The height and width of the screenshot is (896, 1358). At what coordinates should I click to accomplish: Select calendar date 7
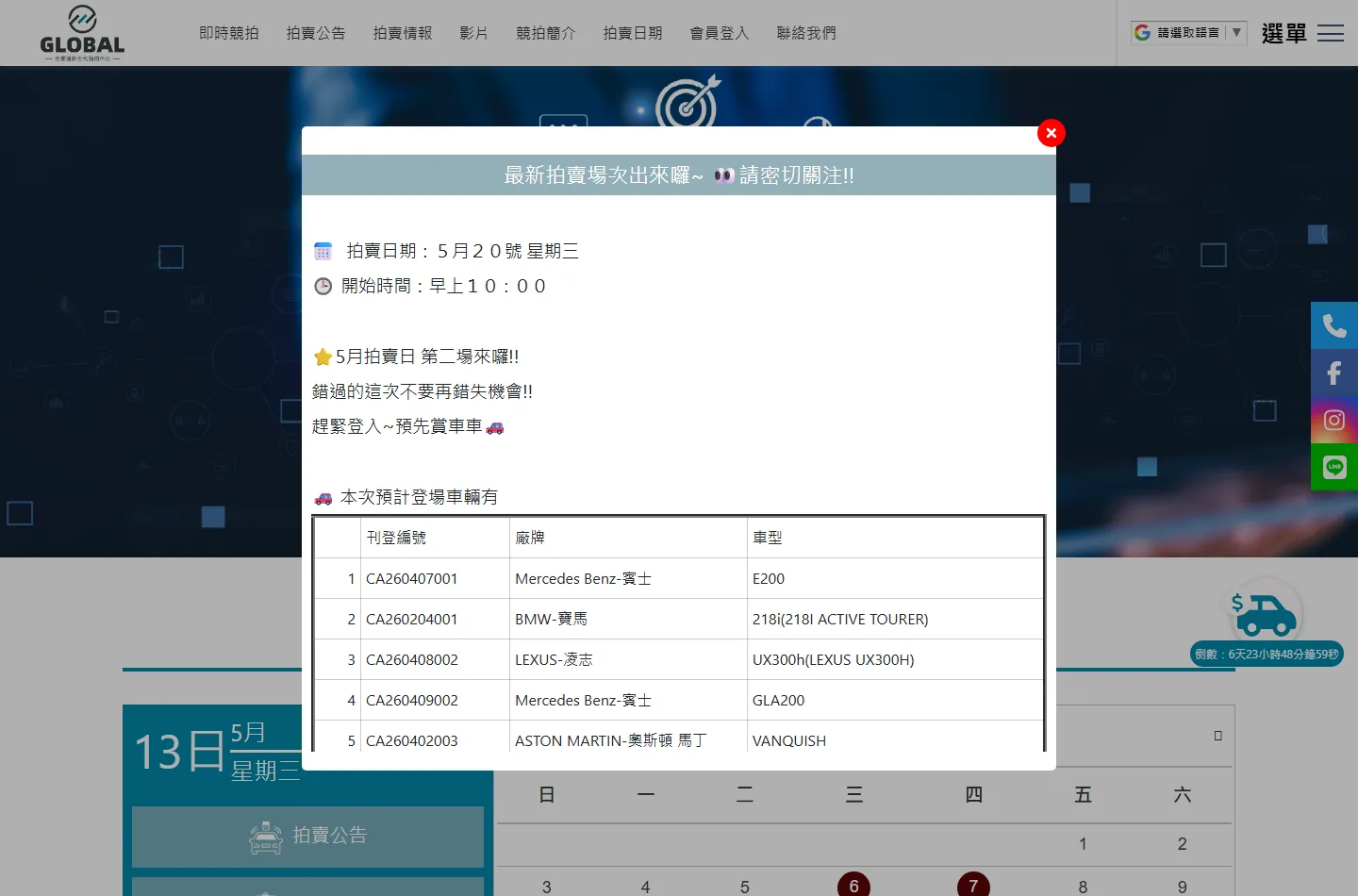click(973, 887)
